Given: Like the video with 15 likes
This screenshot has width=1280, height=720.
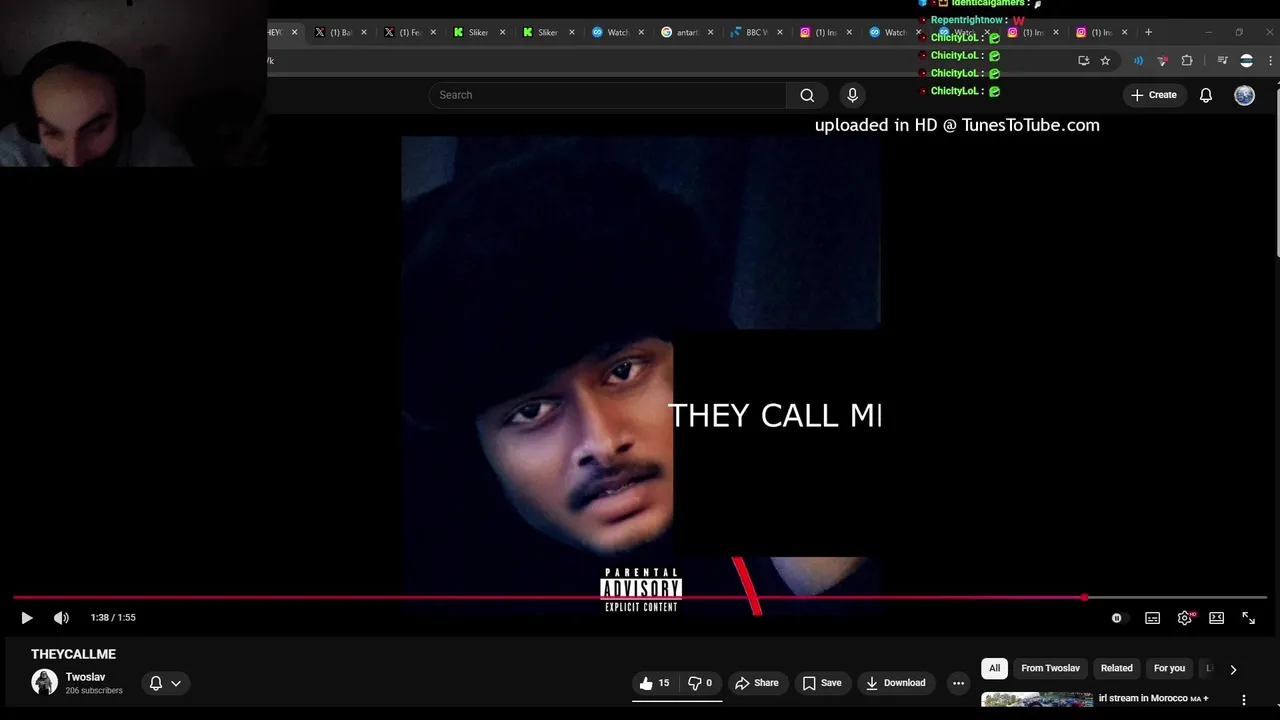Looking at the screenshot, I should [654, 683].
